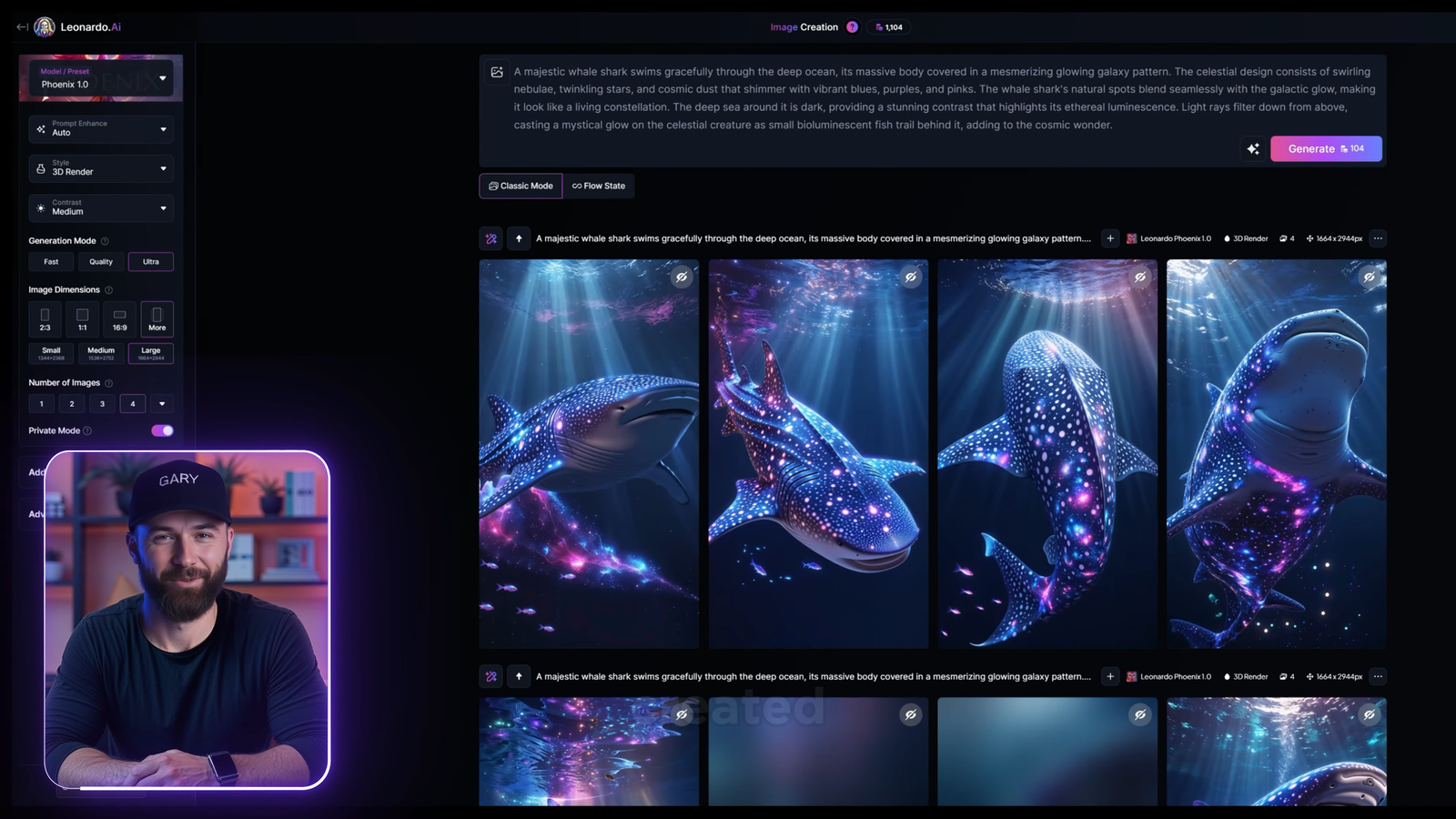Viewport: 1456px width, 819px height.
Task: Click into the whale shark prompt text field
Action: pos(945,98)
